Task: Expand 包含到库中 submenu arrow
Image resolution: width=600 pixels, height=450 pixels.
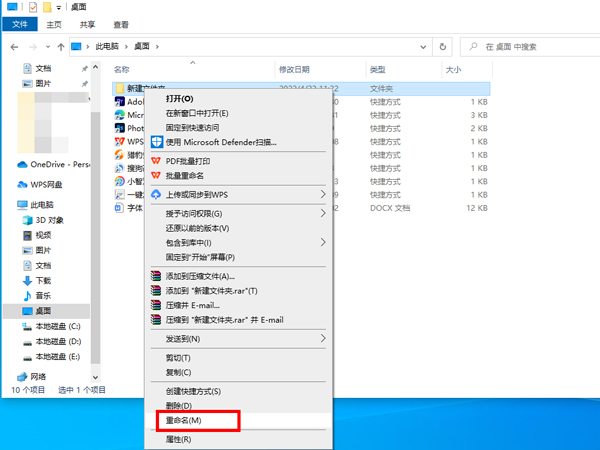Action: 323,242
